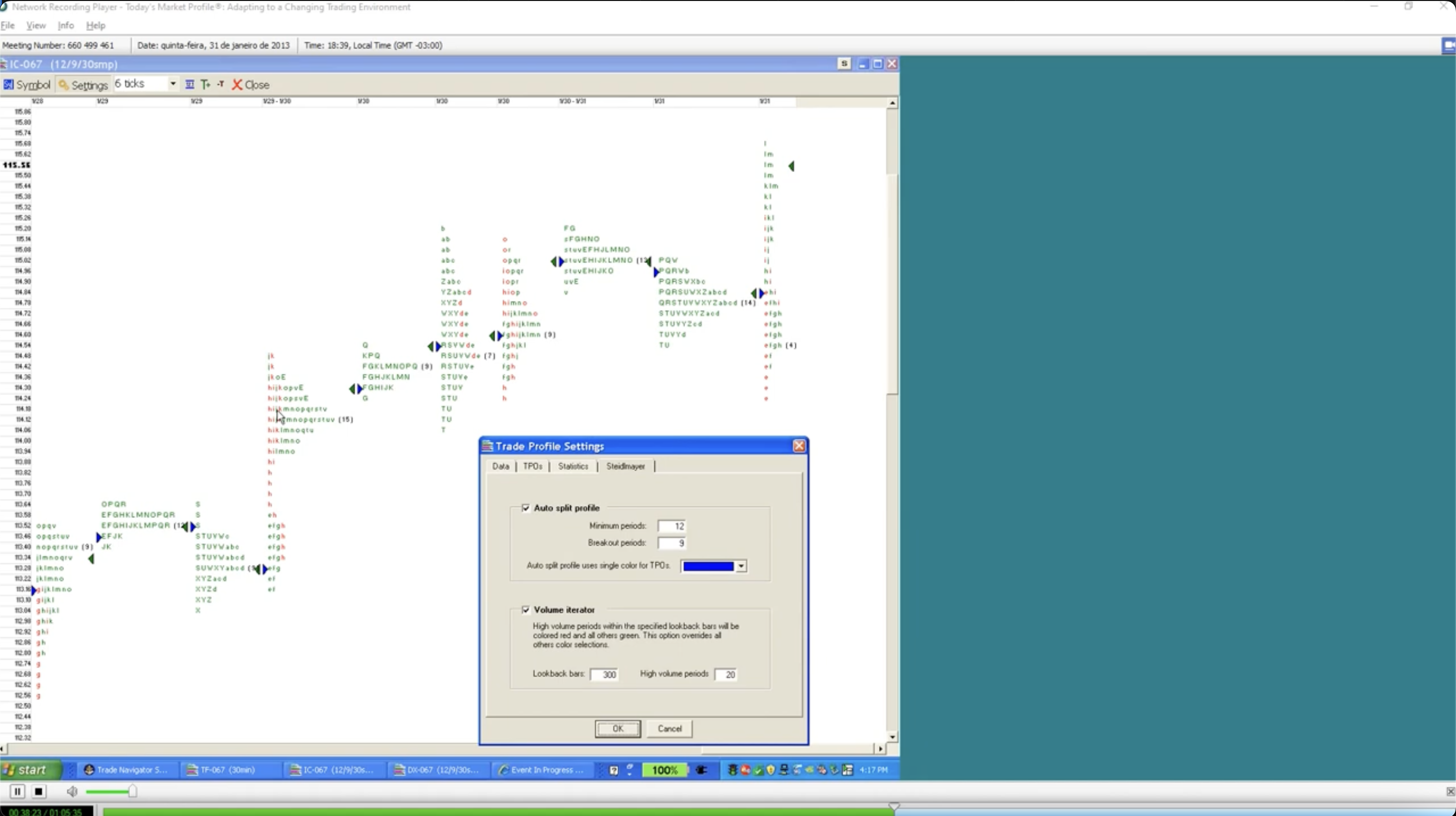Click the blue profile layout icon
The image size is (1456, 816).
click(190, 84)
